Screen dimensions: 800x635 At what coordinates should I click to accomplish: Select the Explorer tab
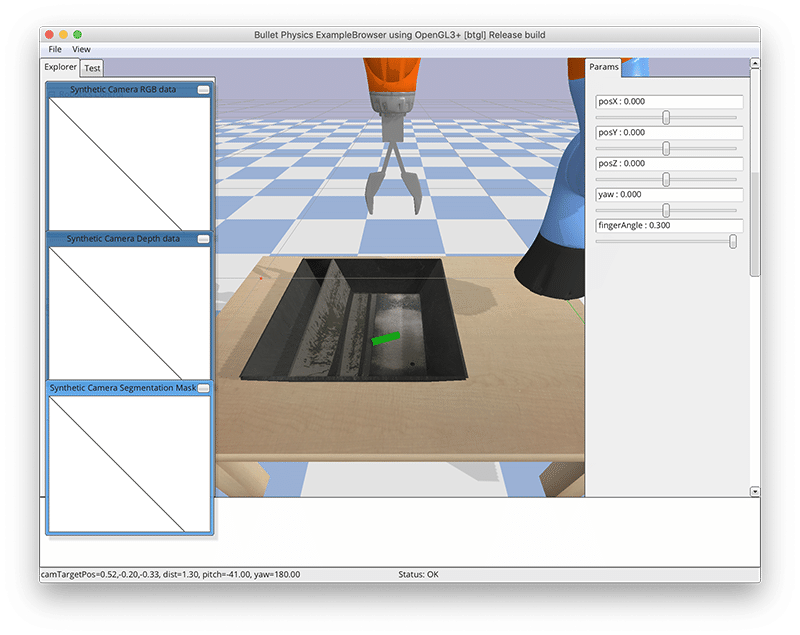click(60, 67)
